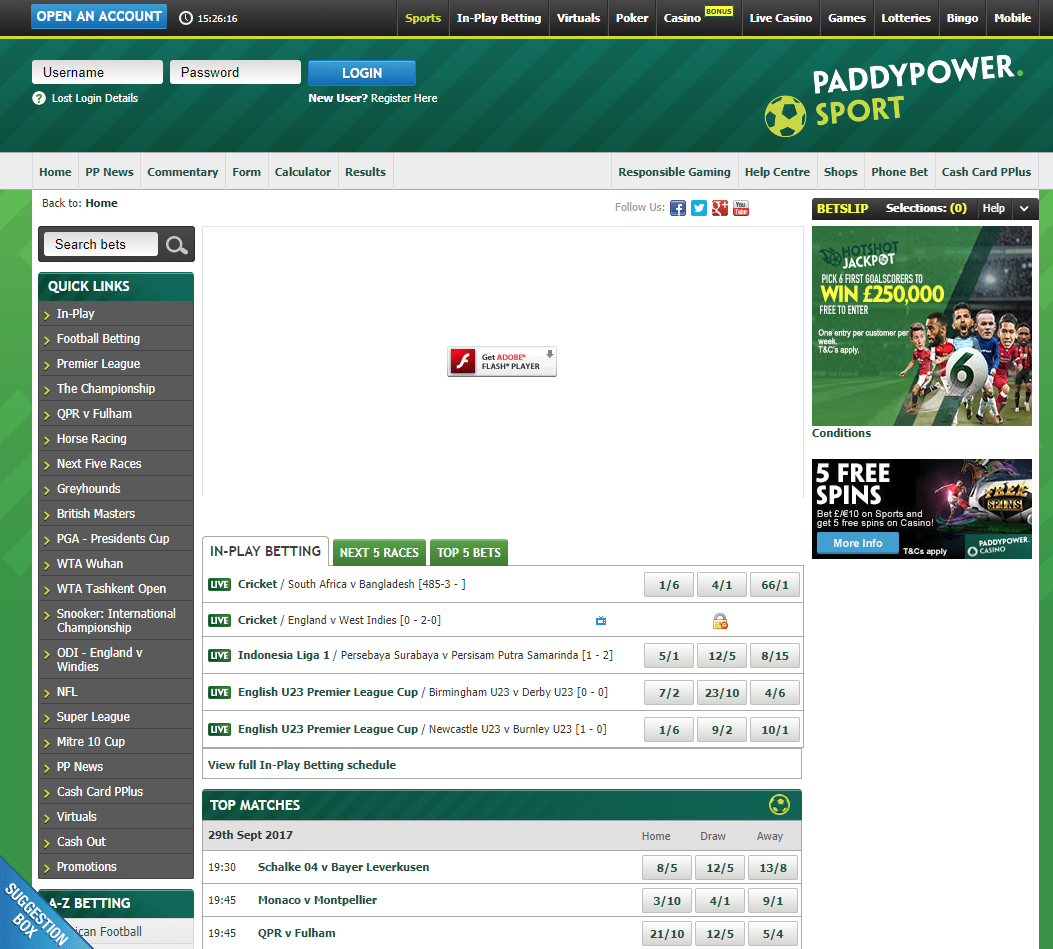Go to Commentary navigation item
Screen dimensions: 1053x949
183,172
